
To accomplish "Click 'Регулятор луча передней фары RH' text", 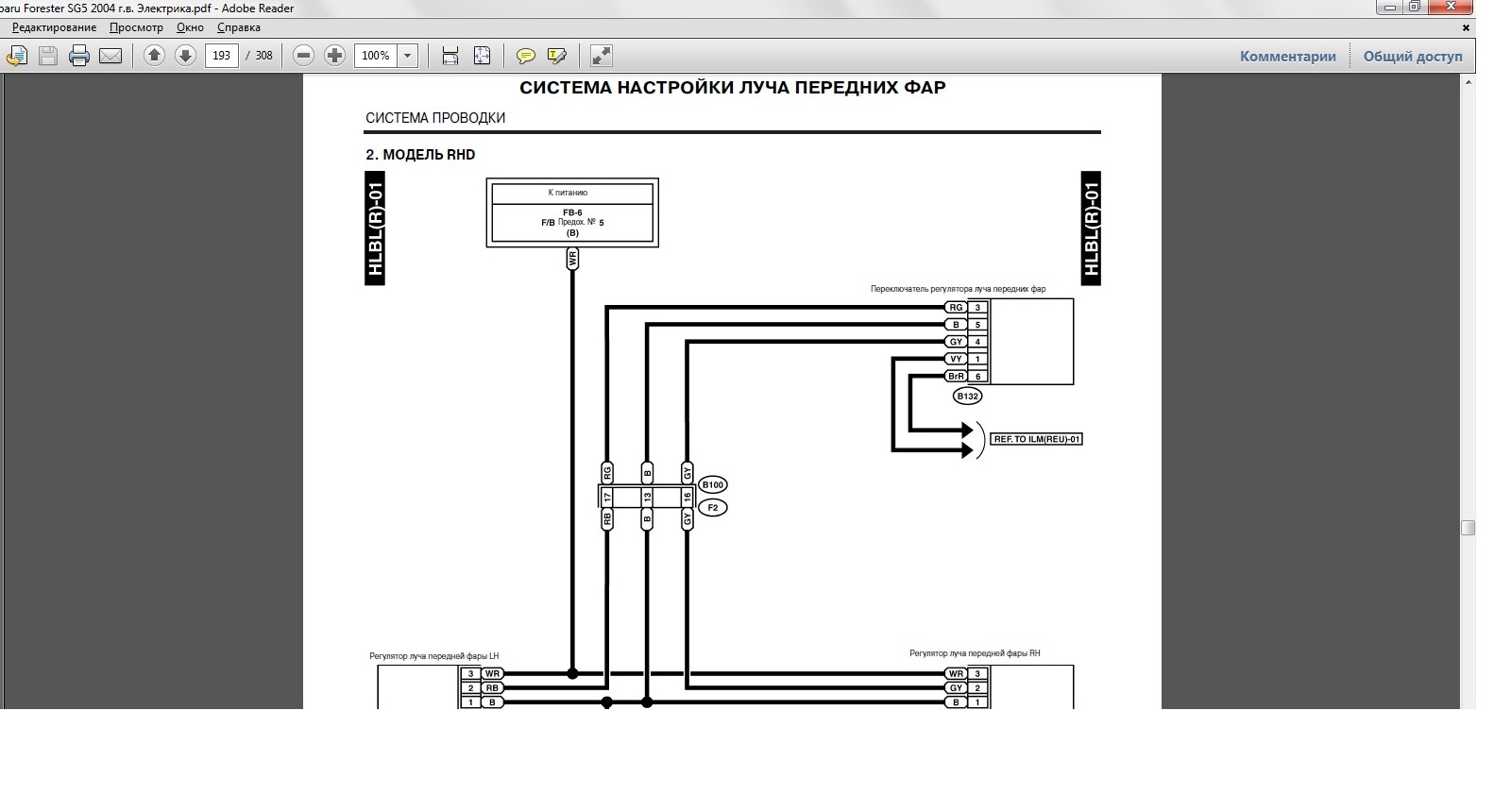I will (975, 653).
